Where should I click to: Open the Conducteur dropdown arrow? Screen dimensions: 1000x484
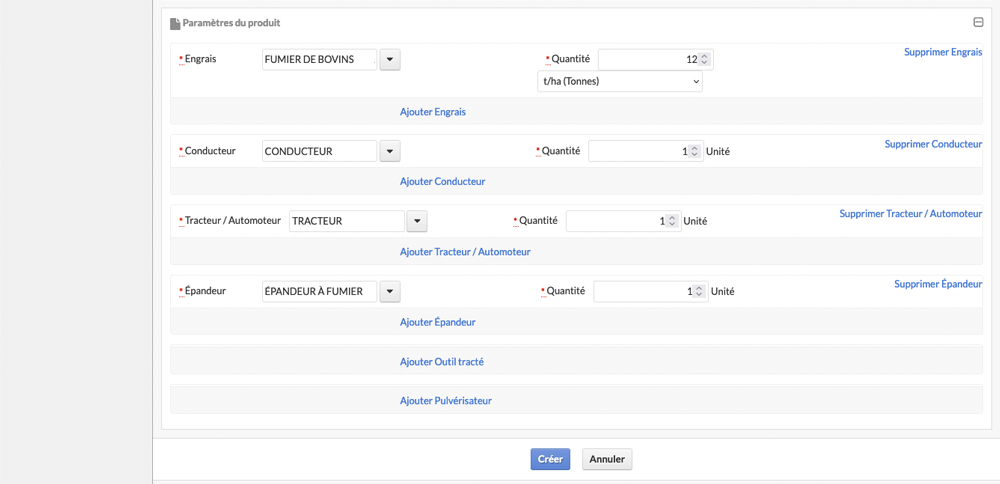[390, 151]
